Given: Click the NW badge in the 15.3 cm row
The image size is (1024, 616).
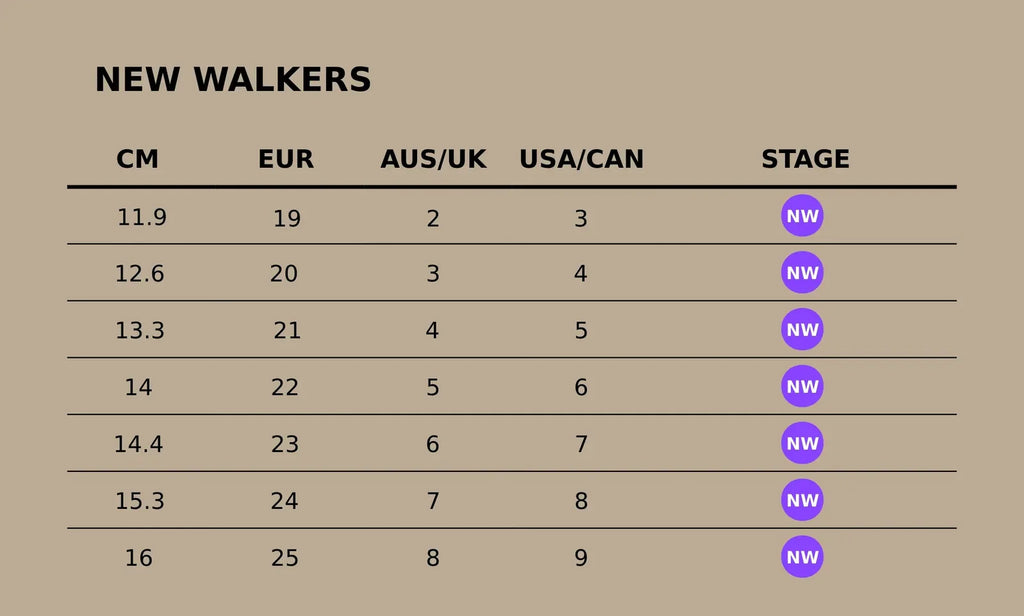Looking at the screenshot, I should 802,501.
